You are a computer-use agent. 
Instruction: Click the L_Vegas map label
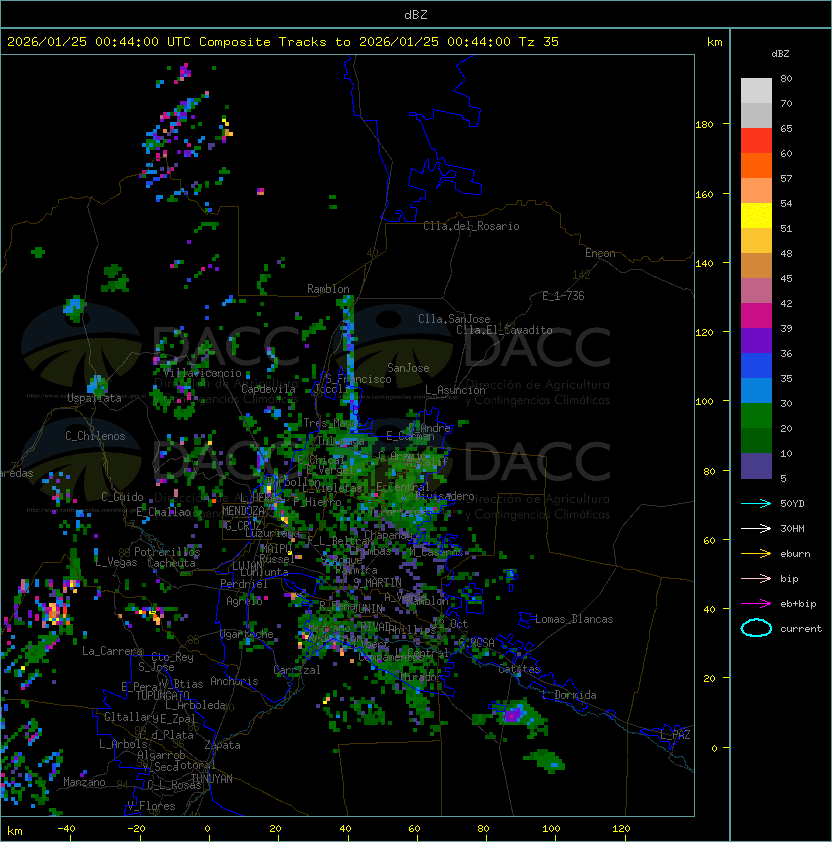(x=116, y=562)
